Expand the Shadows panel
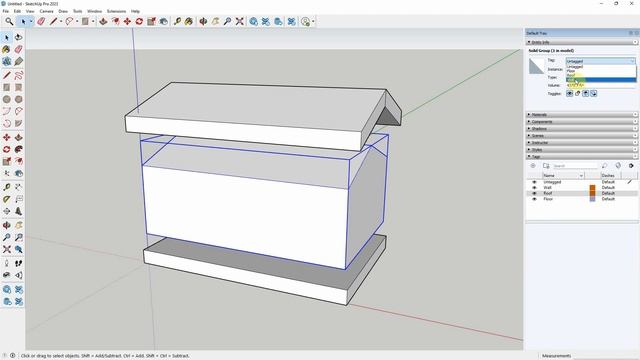Viewport: 640px width, 360px height. coord(582,129)
